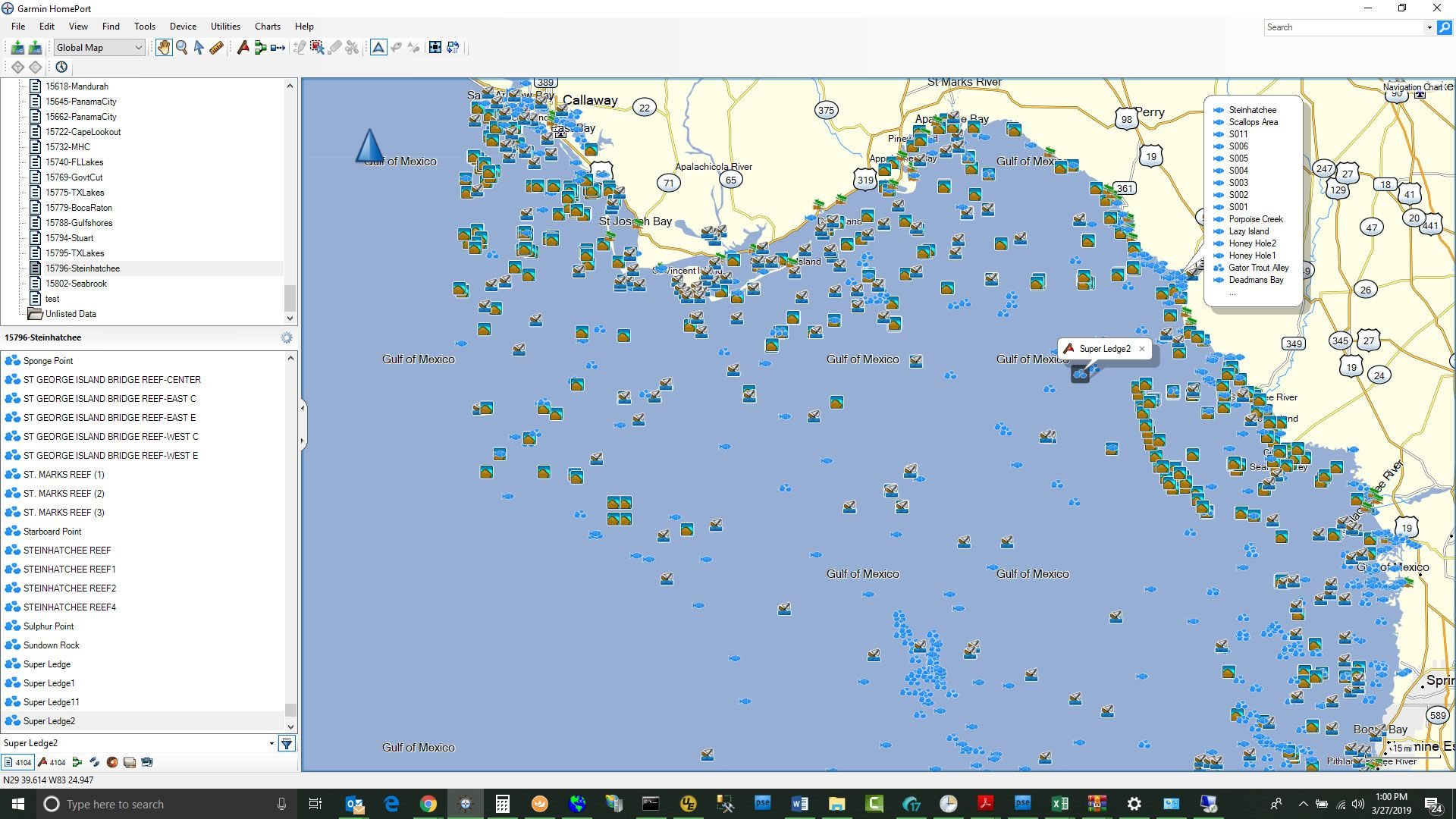
Task: Toggle the waypoints 4104 filter tab
Action: 52,762
